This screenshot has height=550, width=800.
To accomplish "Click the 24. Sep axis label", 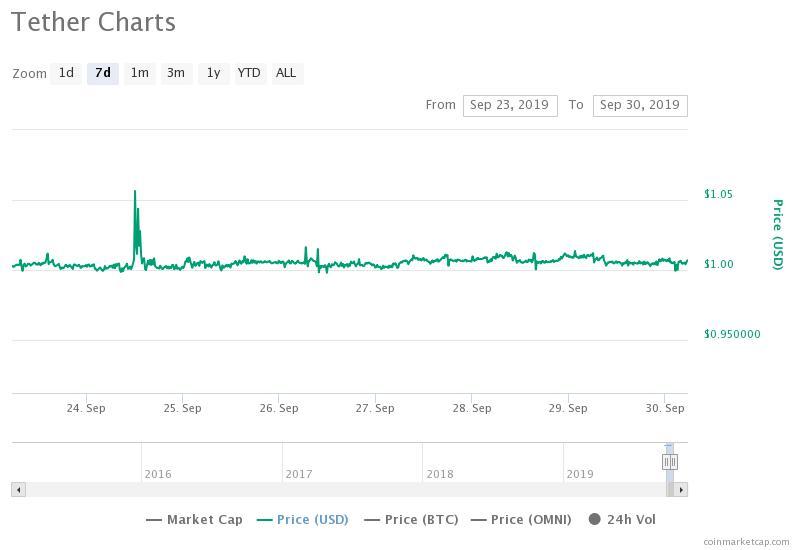I will click(86, 408).
